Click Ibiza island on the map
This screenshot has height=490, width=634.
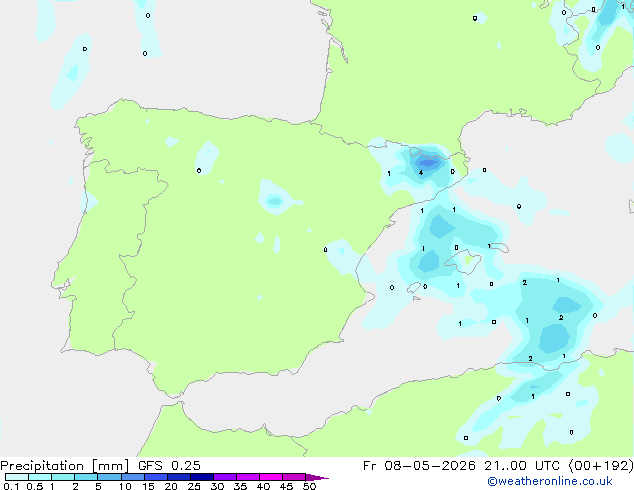coord(414,287)
